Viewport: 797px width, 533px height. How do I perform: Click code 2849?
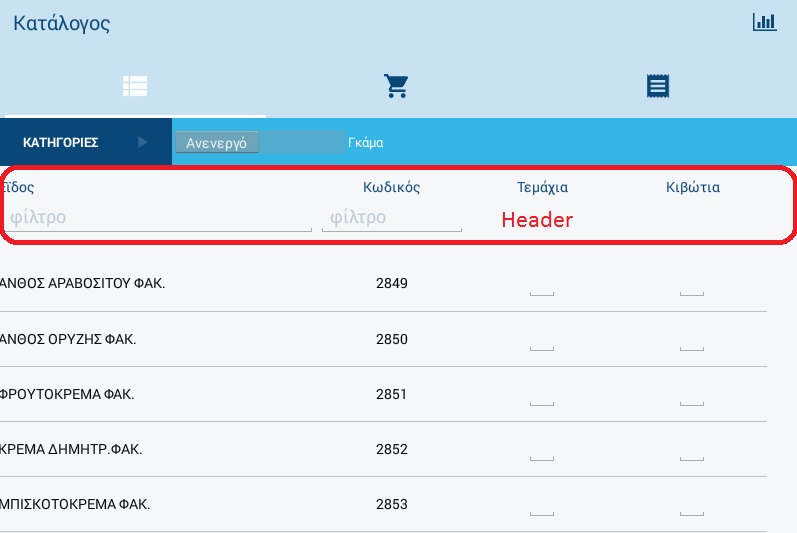click(392, 283)
